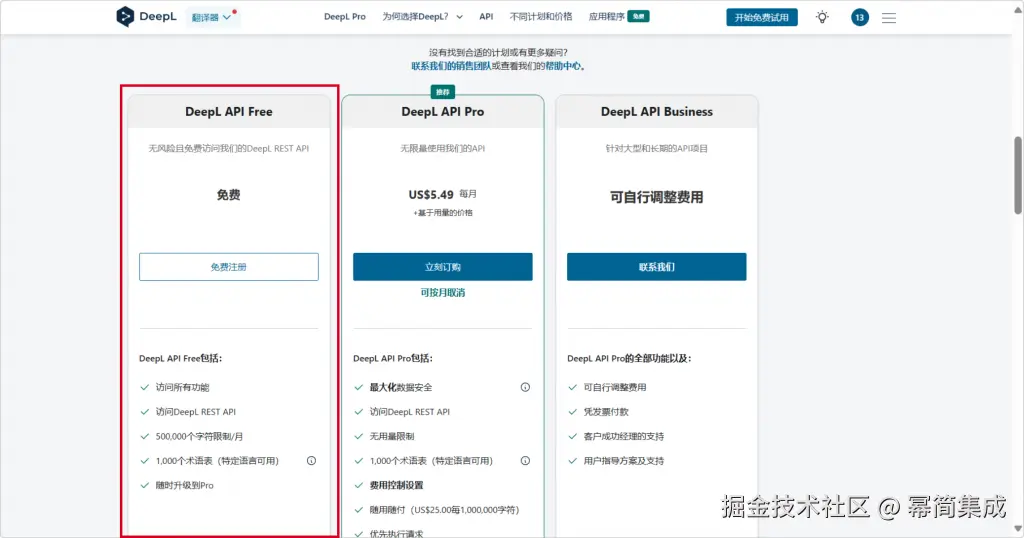Screen dimensions: 1024x538
Task: Click 费用控制设置 feature text
Action: (396, 485)
